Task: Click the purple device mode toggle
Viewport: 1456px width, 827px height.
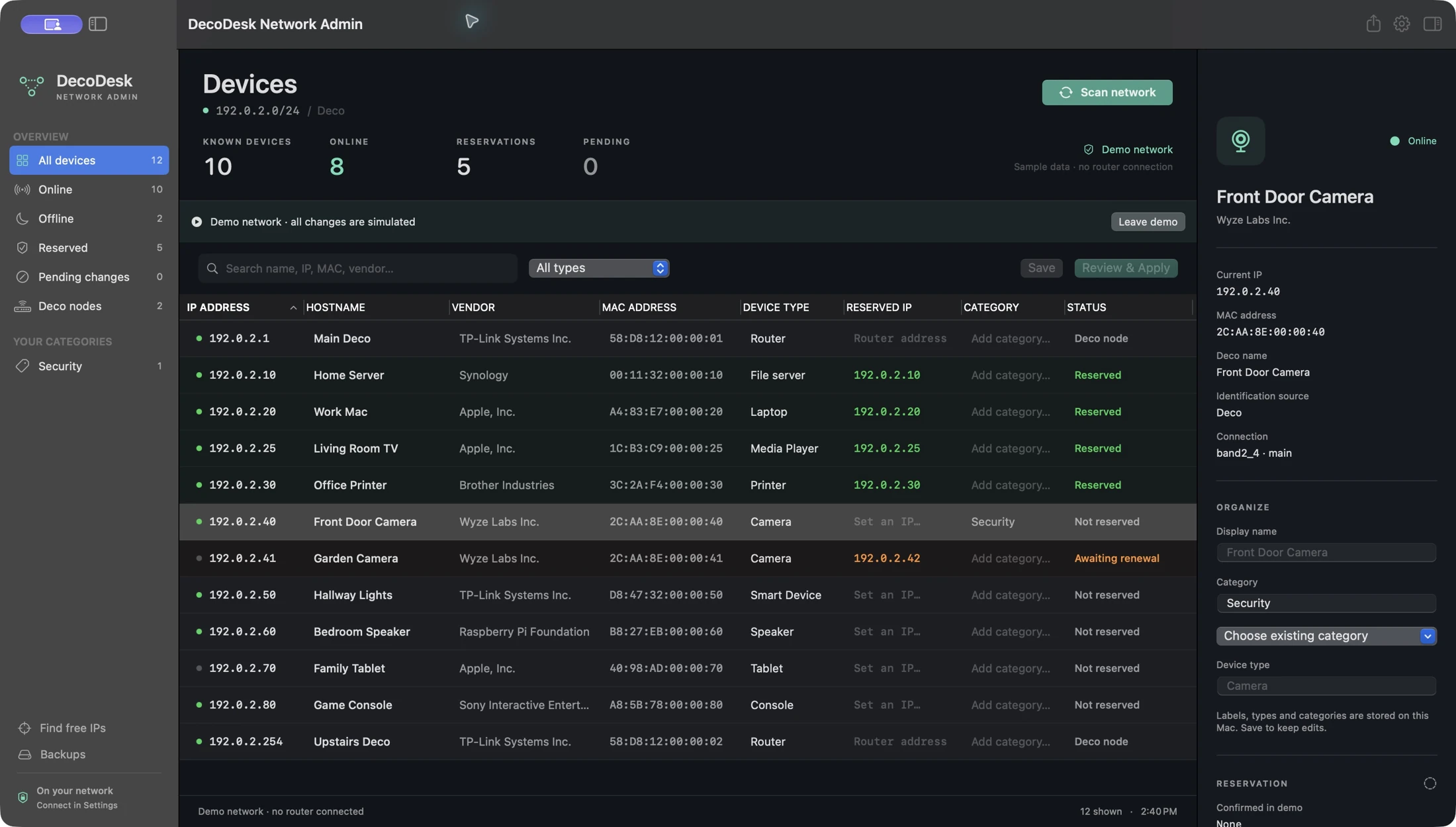Action: click(x=52, y=24)
